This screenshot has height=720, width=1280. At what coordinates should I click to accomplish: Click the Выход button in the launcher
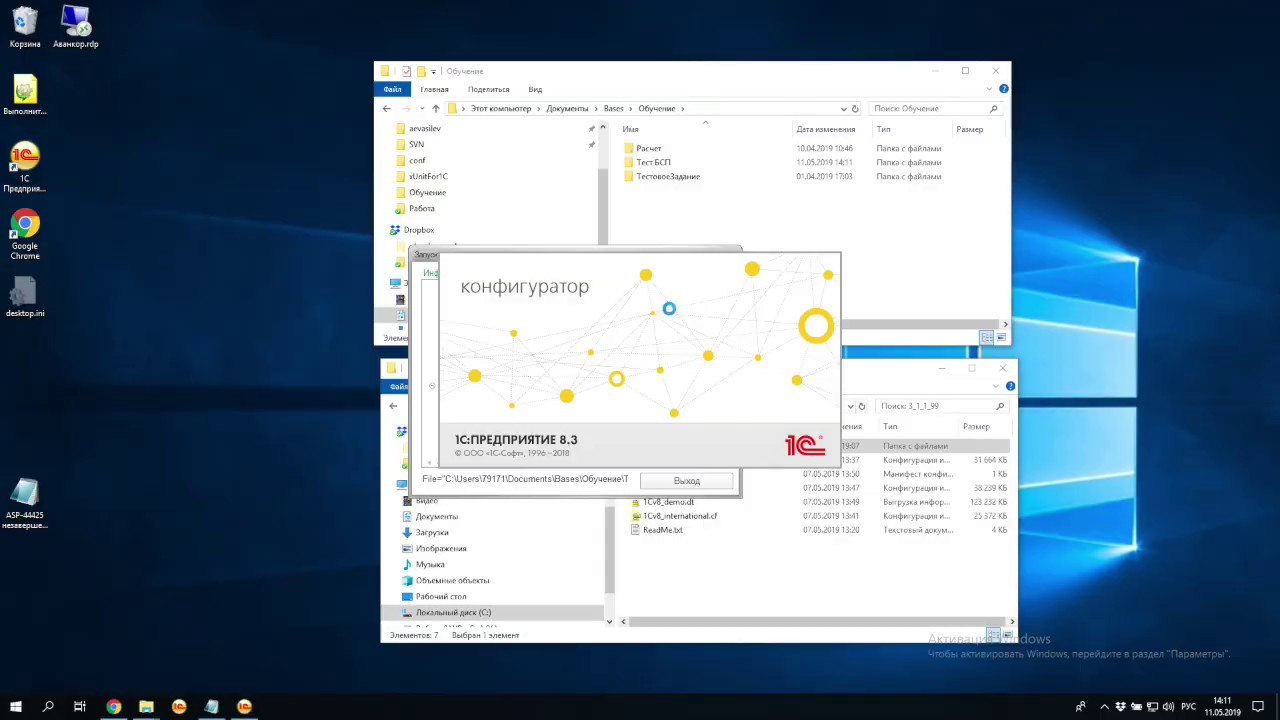coord(687,481)
